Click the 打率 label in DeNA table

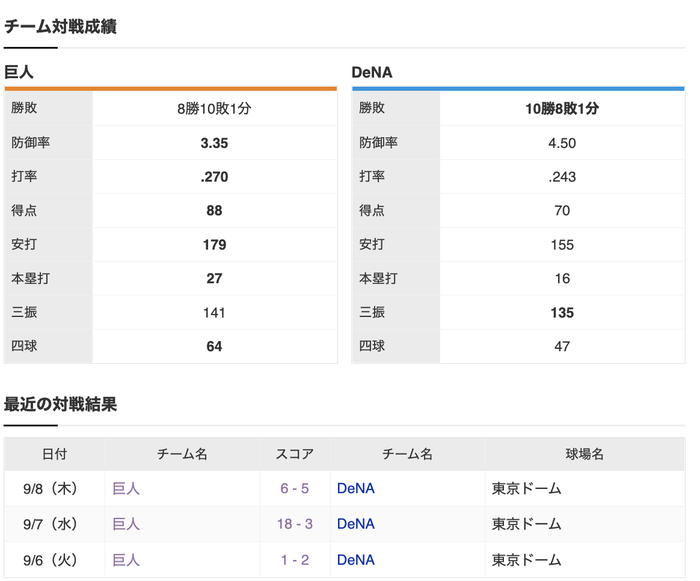(372, 176)
